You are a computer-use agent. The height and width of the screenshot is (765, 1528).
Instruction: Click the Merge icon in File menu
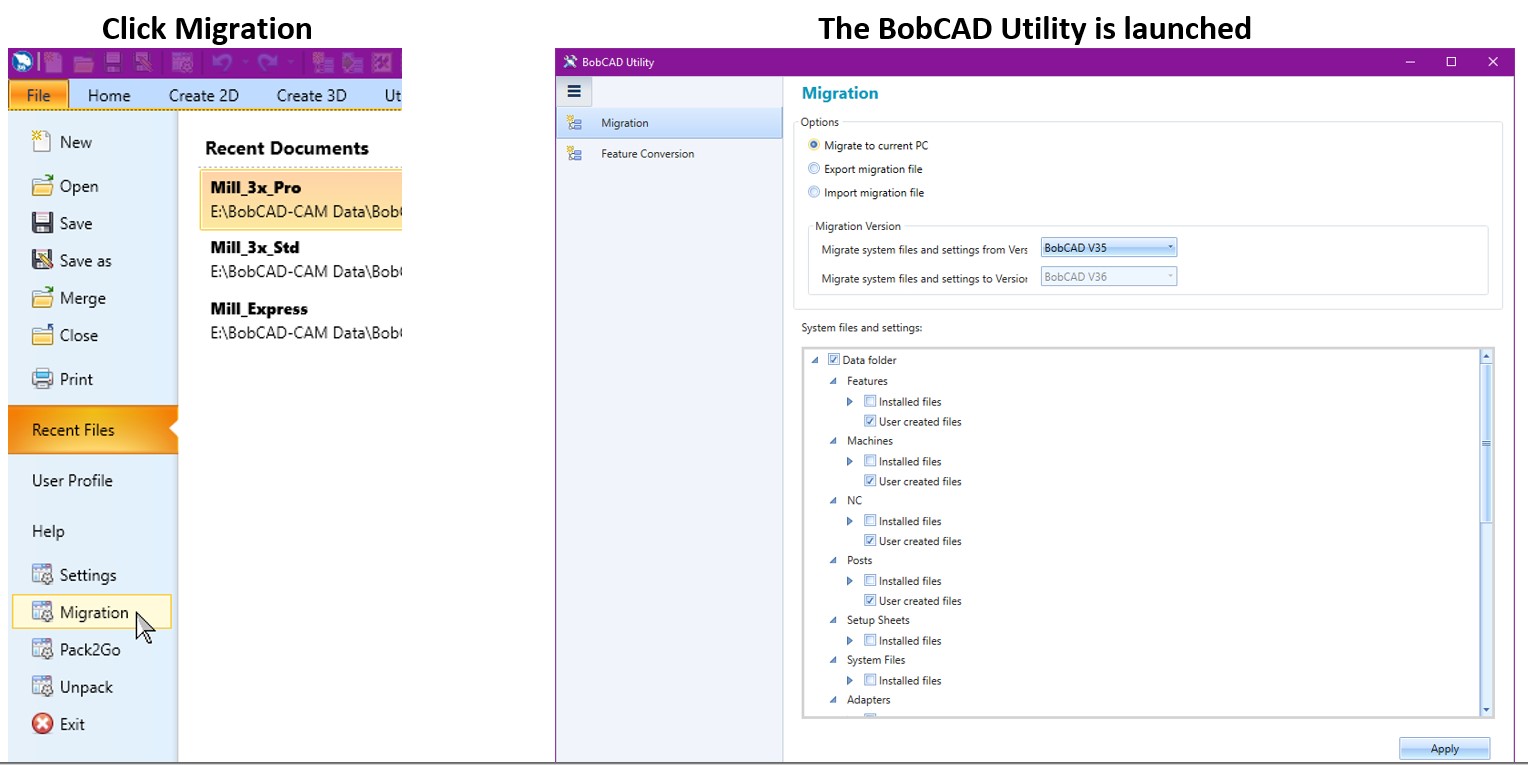tap(42, 298)
